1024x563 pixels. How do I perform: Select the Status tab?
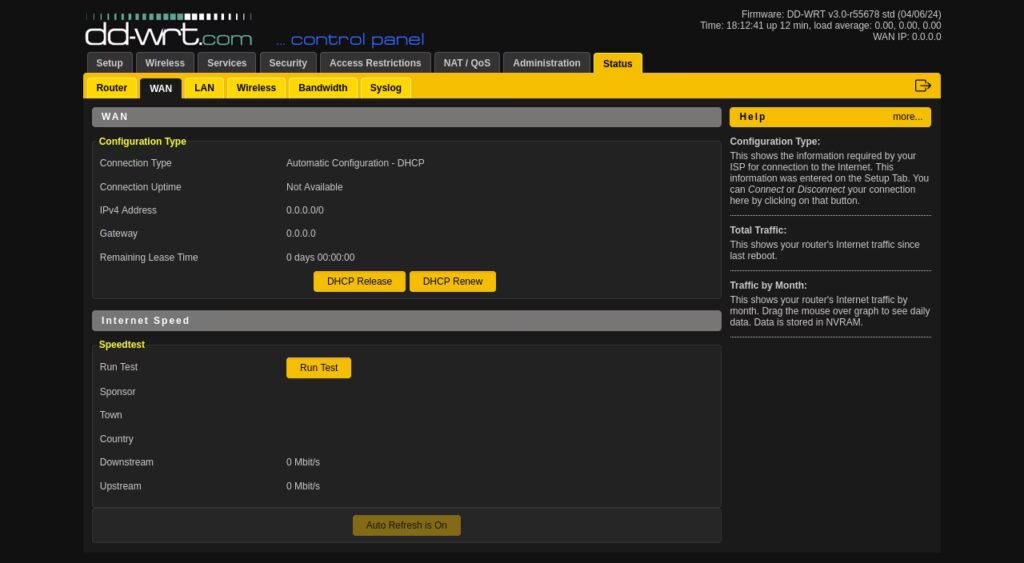click(617, 63)
